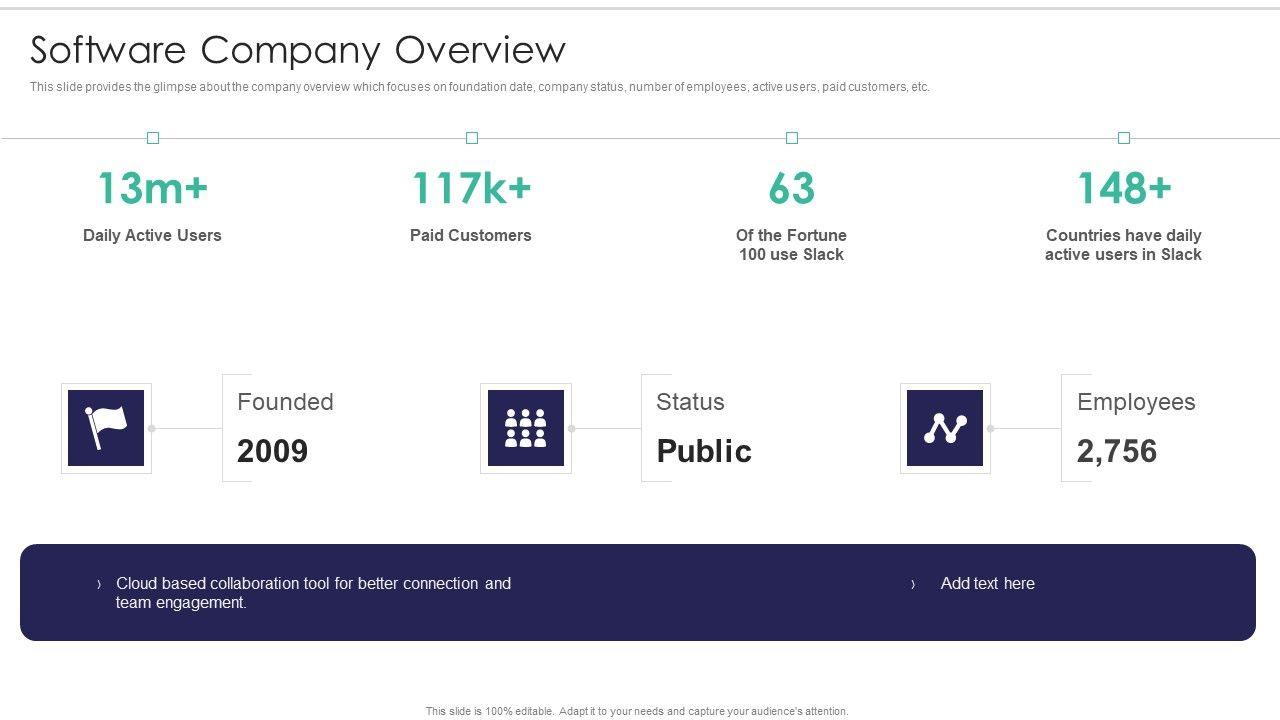Screen dimensions: 1280x720
Task: Click the line graph icon beside Employees
Action: pyautogui.click(x=945, y=428)
